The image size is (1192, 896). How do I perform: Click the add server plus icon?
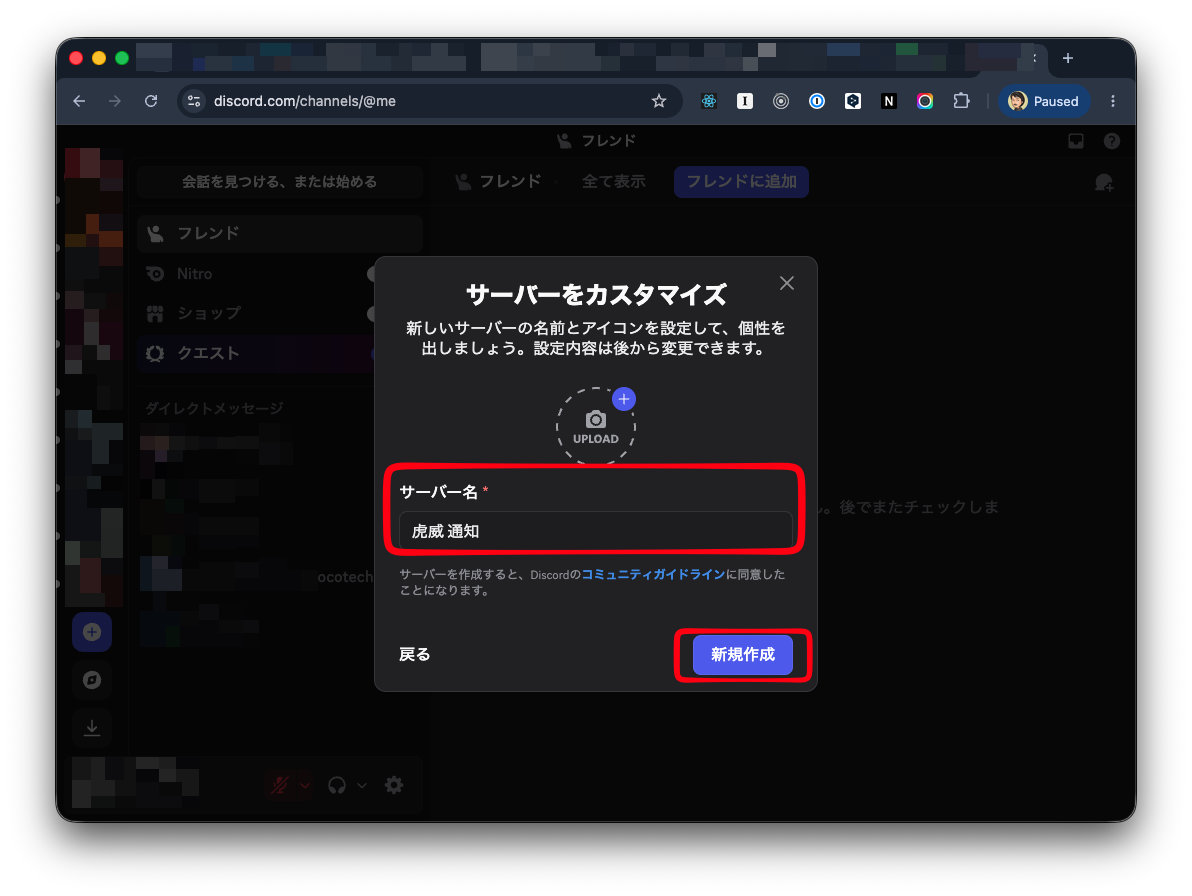pos(92,632)
